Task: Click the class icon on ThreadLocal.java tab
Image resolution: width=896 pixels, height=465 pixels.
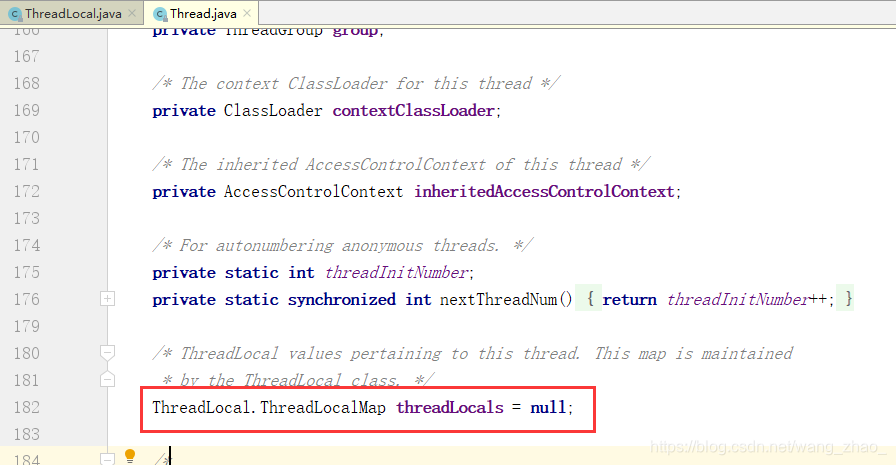Action: click(15, 14)
